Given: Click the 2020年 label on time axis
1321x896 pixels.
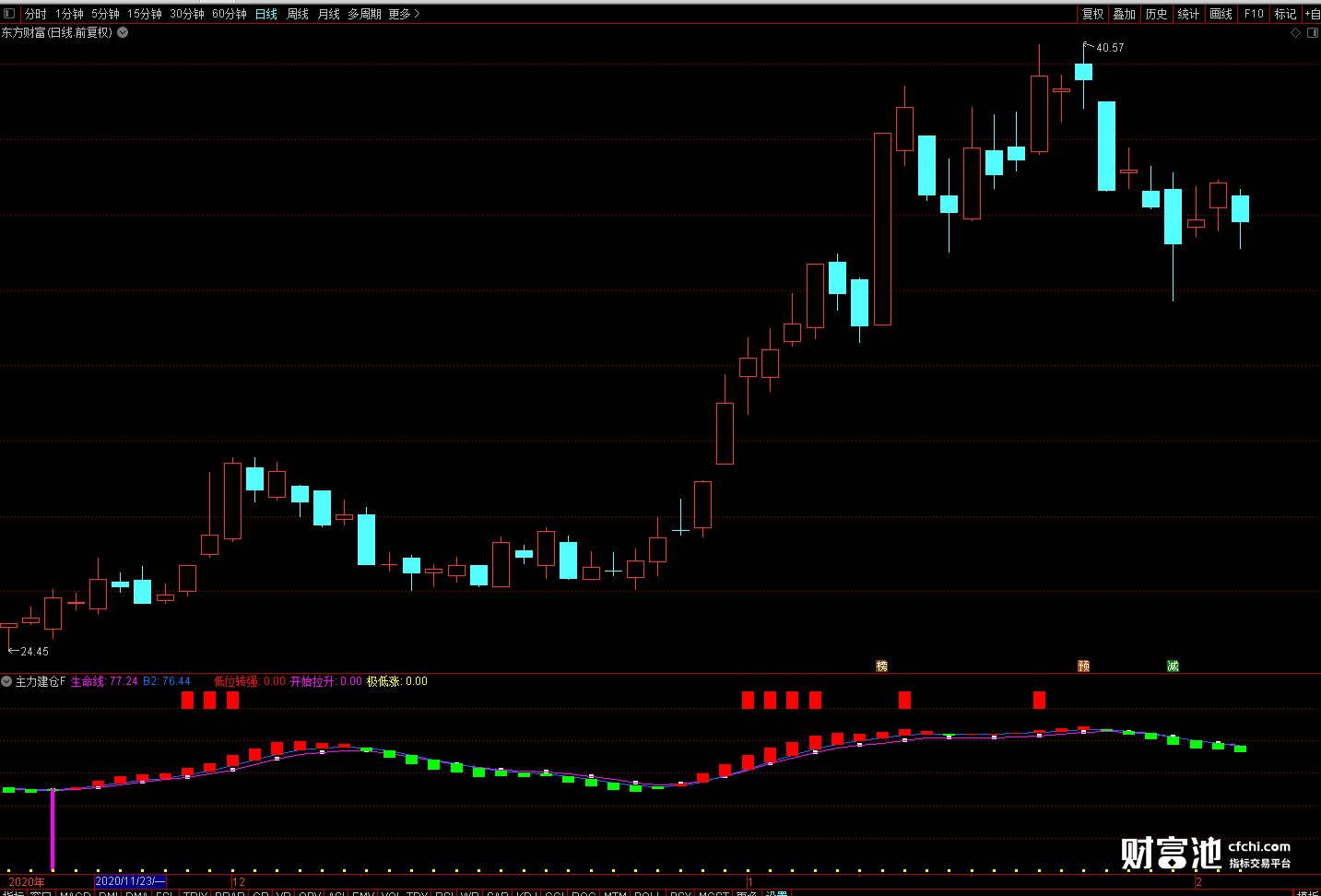Looking at the screenshot, I should coord(27,882).
